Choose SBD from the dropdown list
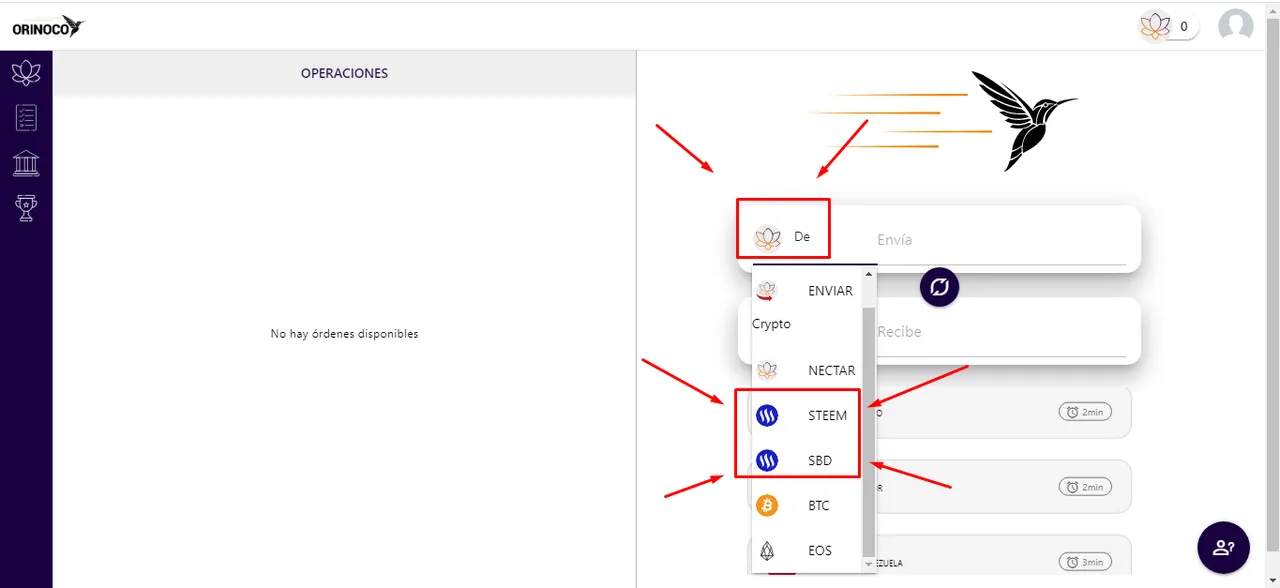The height and width of the screenshot is (588, 1280). 807,461
